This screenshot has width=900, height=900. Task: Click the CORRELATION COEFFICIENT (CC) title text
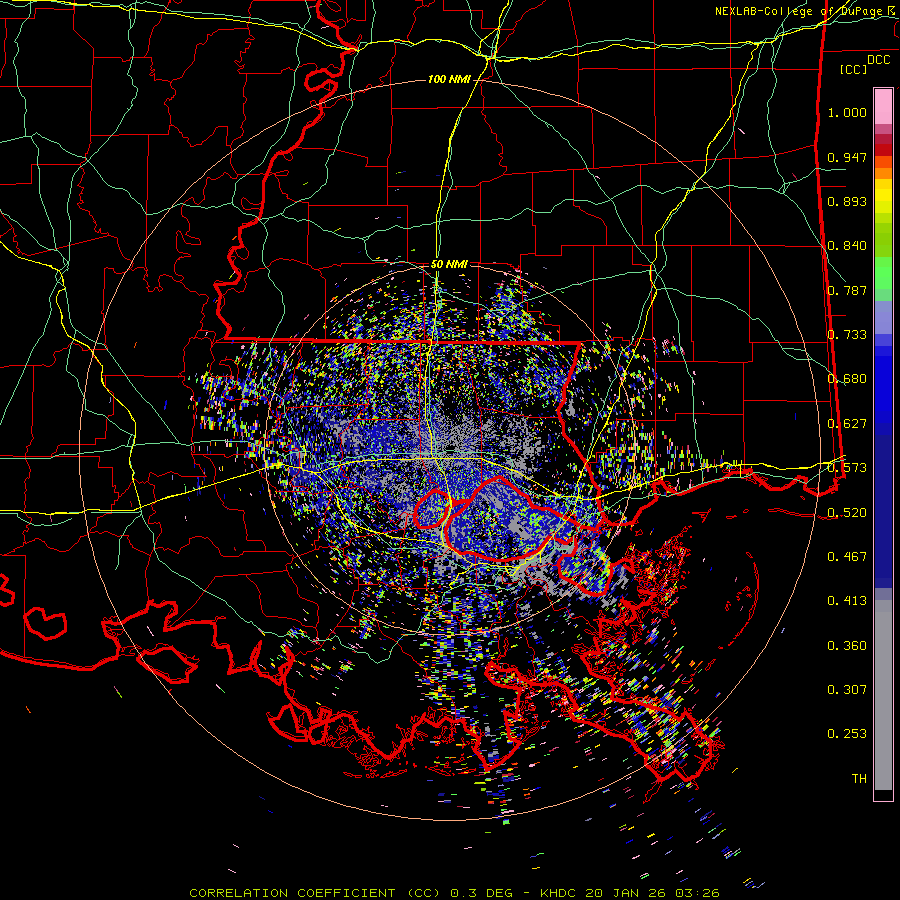point(315,893)
